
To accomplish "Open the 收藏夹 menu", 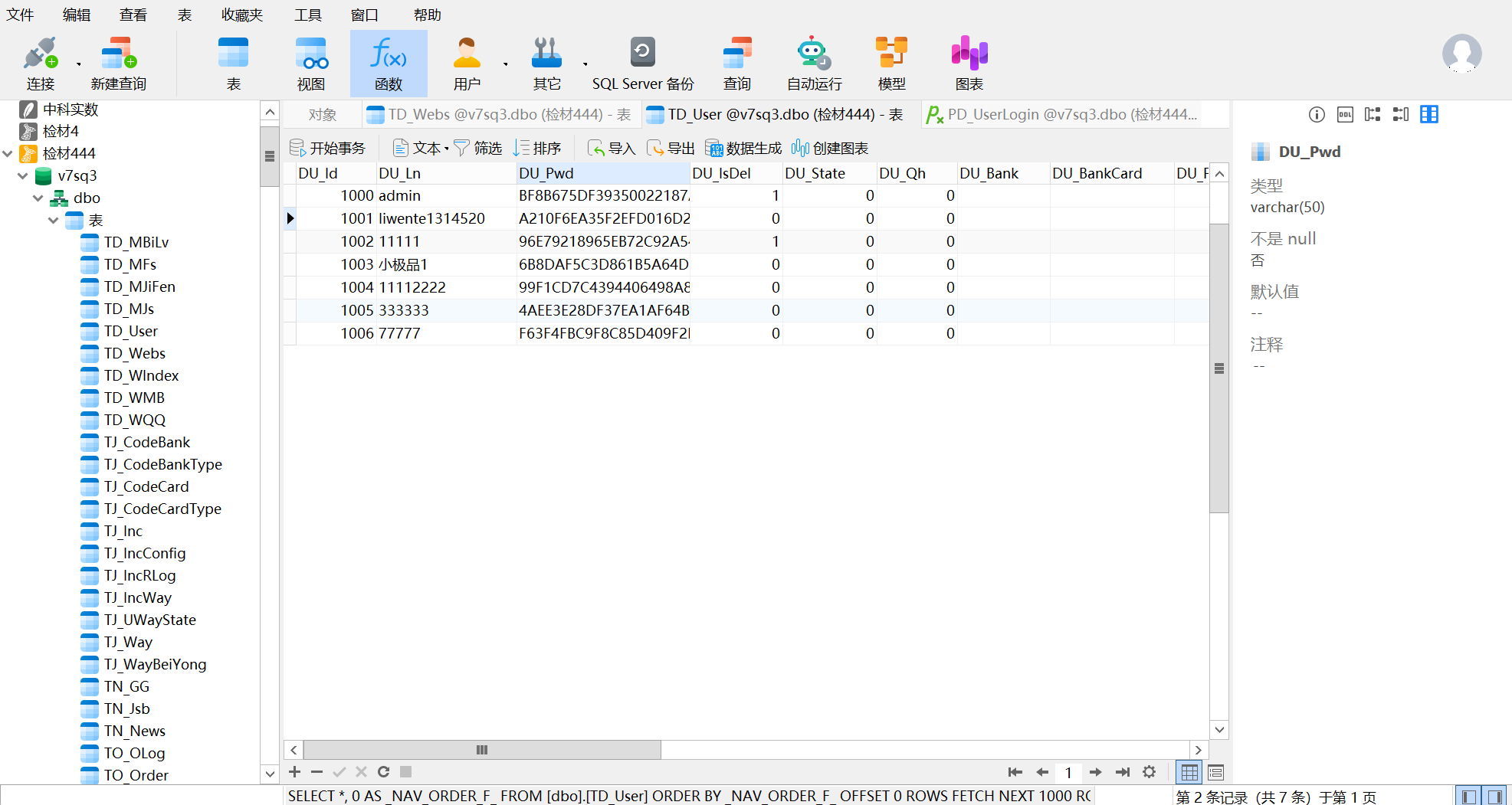I will 241,15.
